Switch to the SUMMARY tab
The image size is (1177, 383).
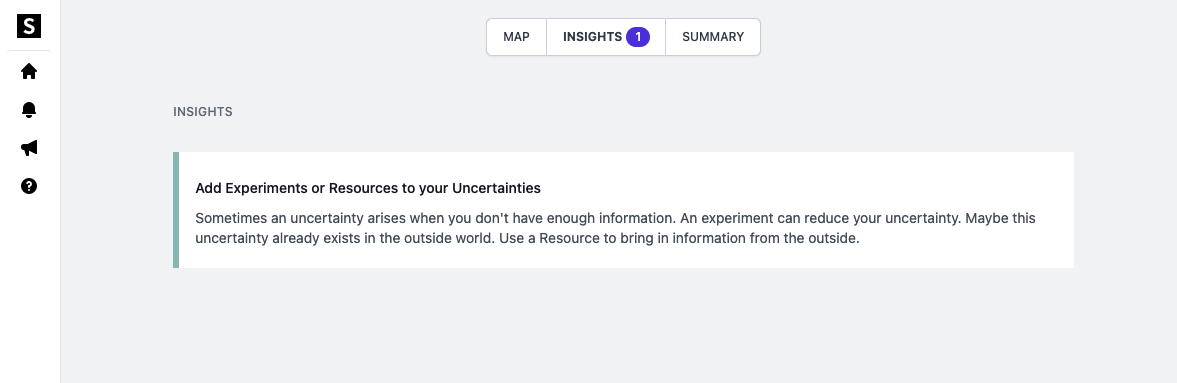pos(713,37)
